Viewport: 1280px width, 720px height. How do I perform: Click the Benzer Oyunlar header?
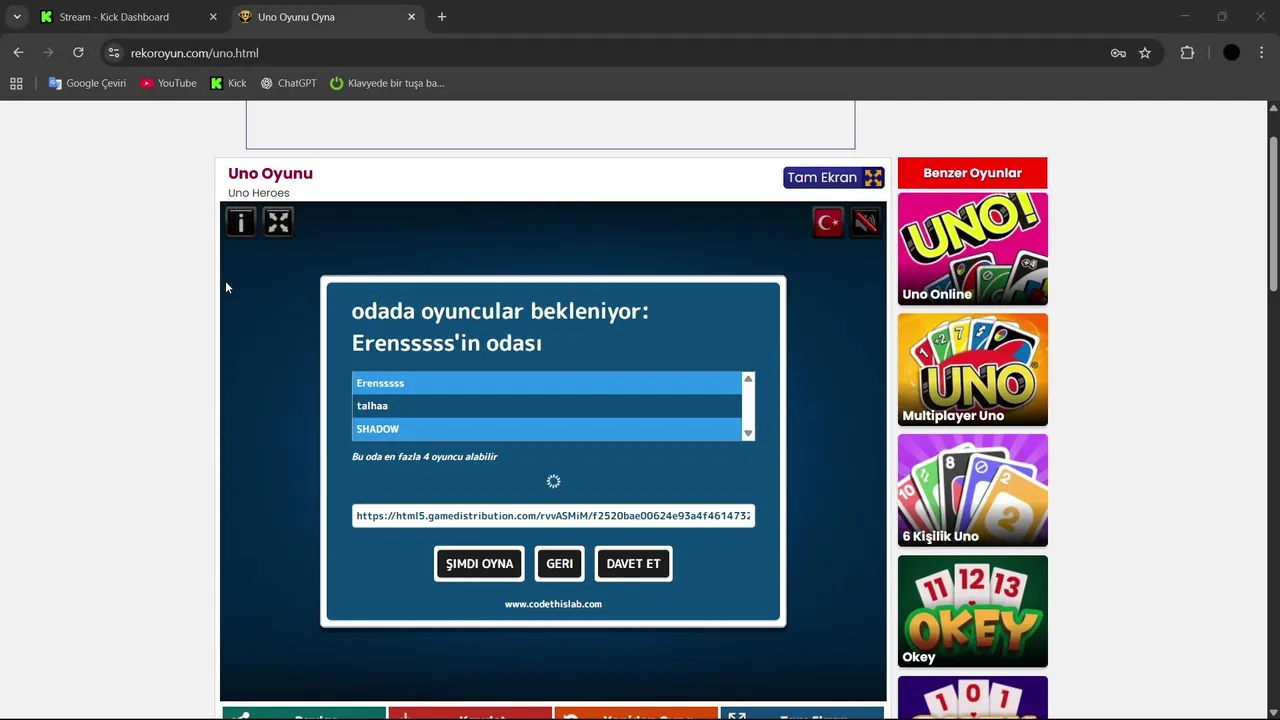pyautogui.click(x=972, y=173)
